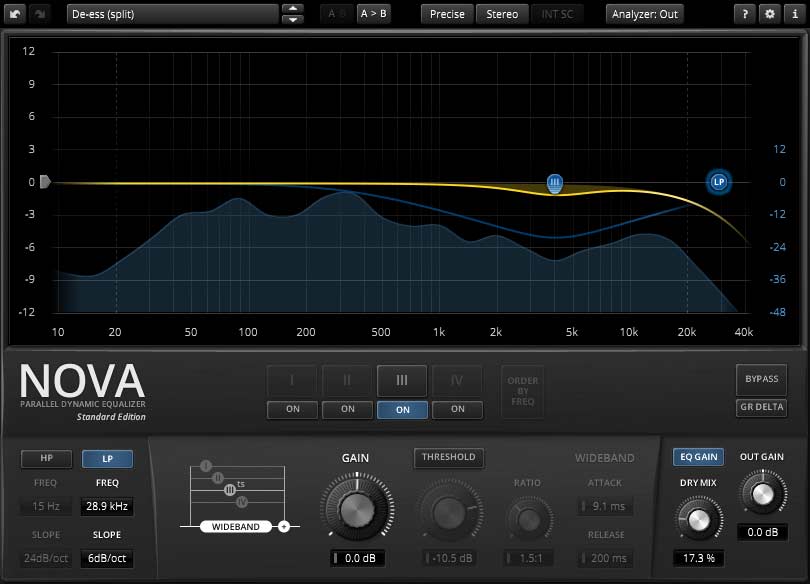The image size is (810, 584).
Task: Click the gray zero-level marker on the graph's left
Action: click(x=45, y=182)
